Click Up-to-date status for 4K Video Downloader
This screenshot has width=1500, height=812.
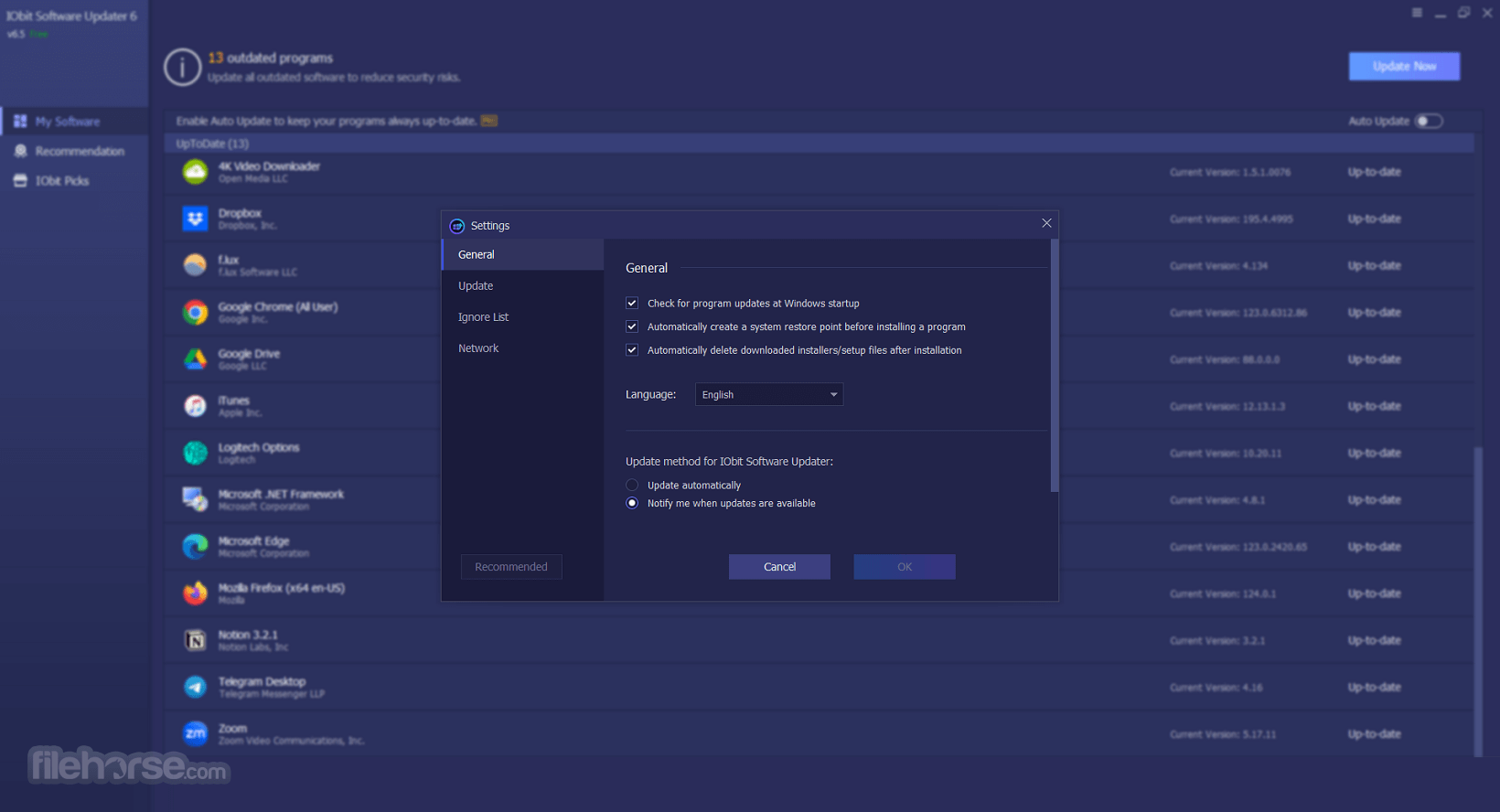1374,172
